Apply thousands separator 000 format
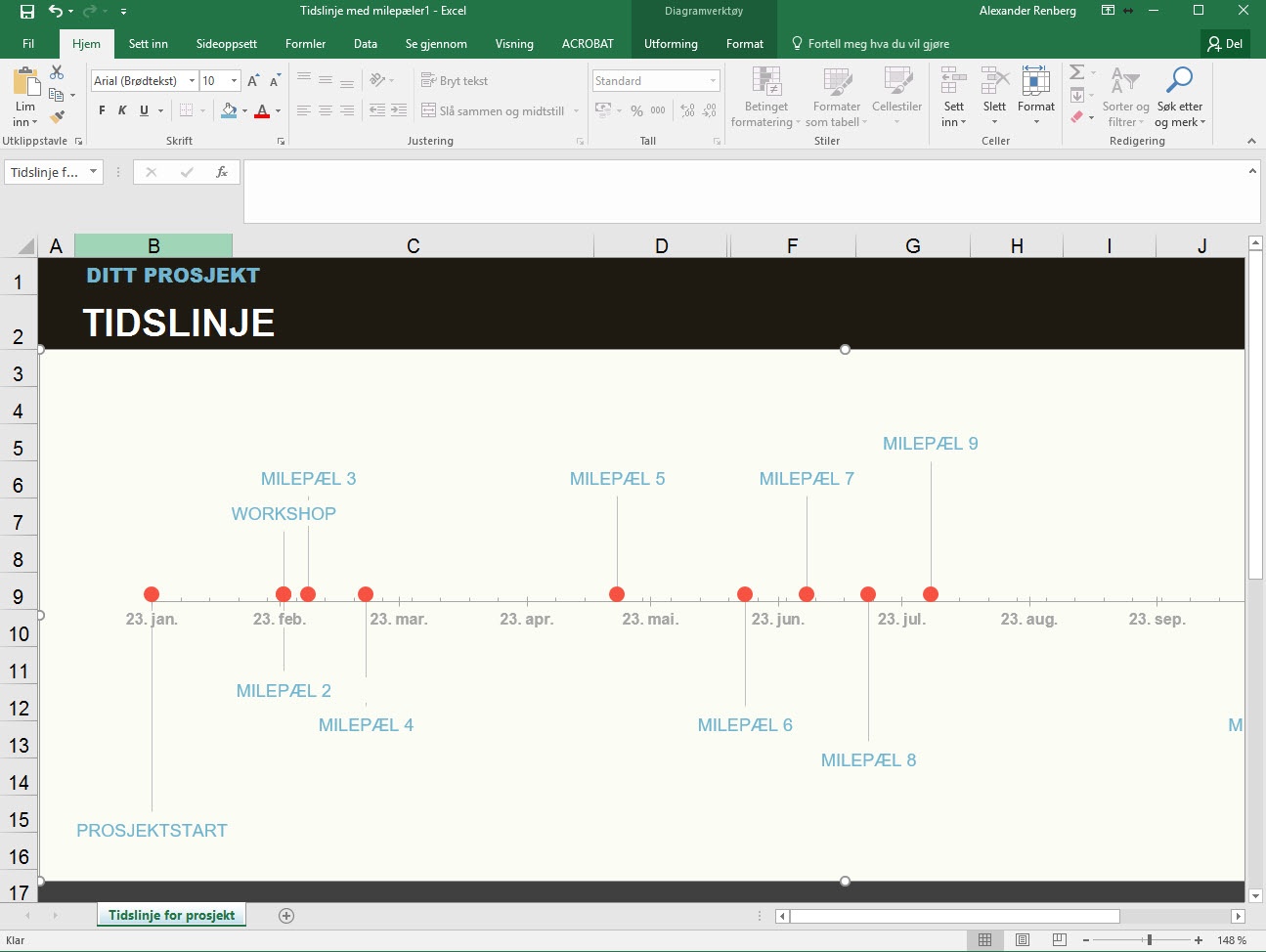The image size is (1266, 952). 658,110
